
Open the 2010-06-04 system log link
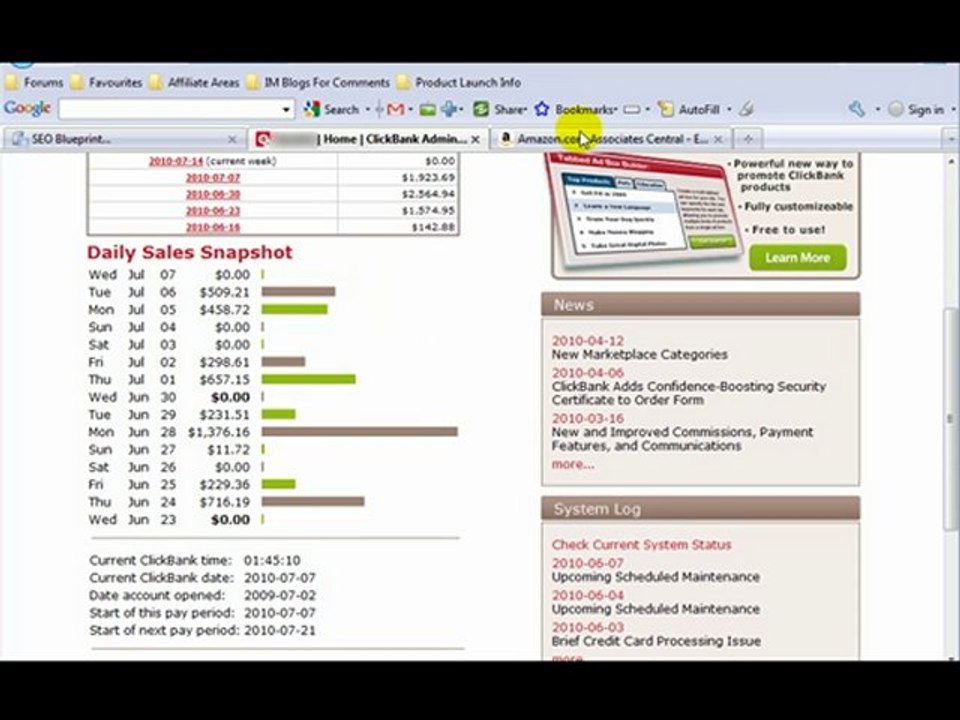click(x=588, y=595)
